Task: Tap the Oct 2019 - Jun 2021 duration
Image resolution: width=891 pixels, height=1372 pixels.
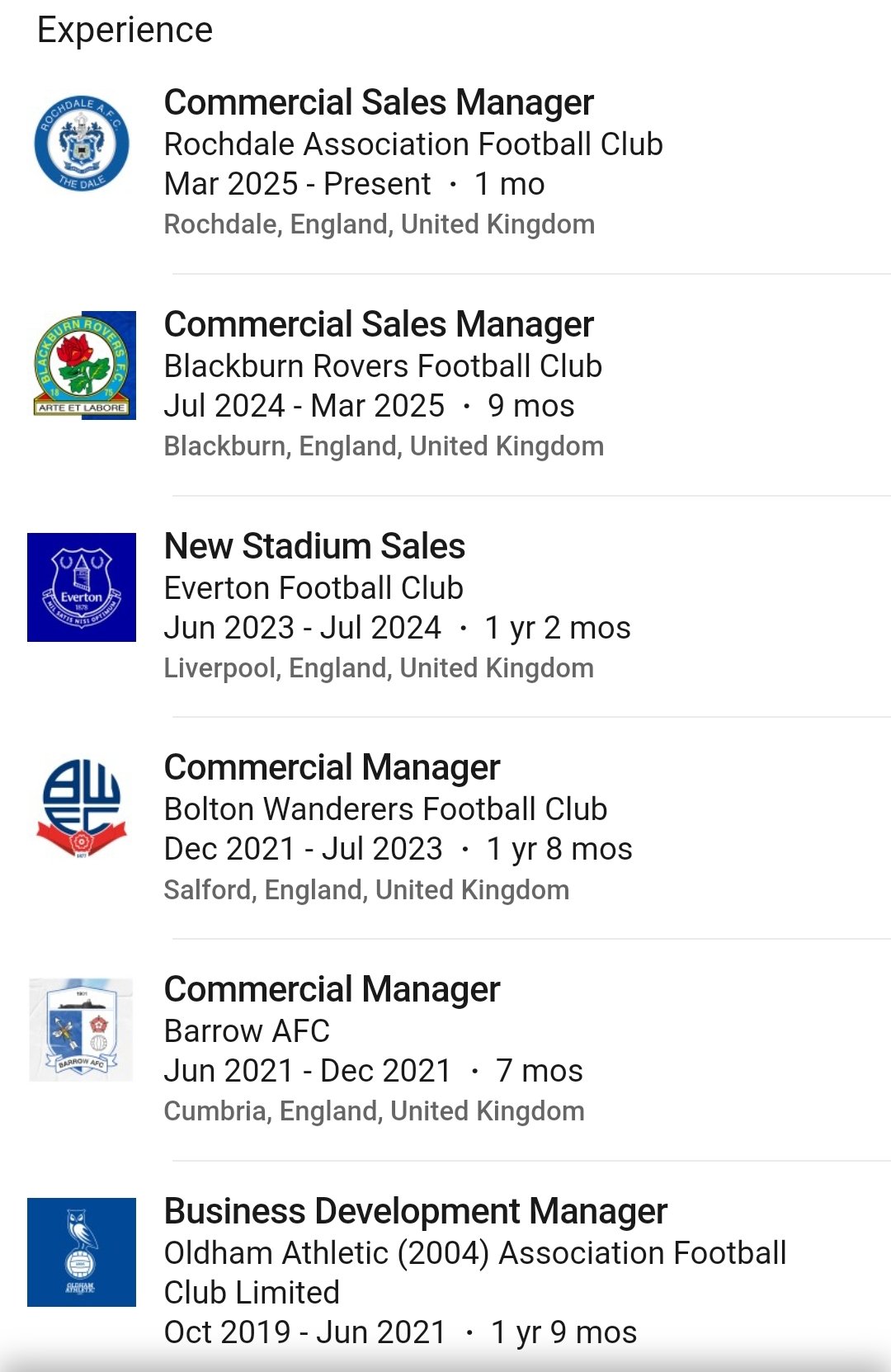Action: 400,1332
